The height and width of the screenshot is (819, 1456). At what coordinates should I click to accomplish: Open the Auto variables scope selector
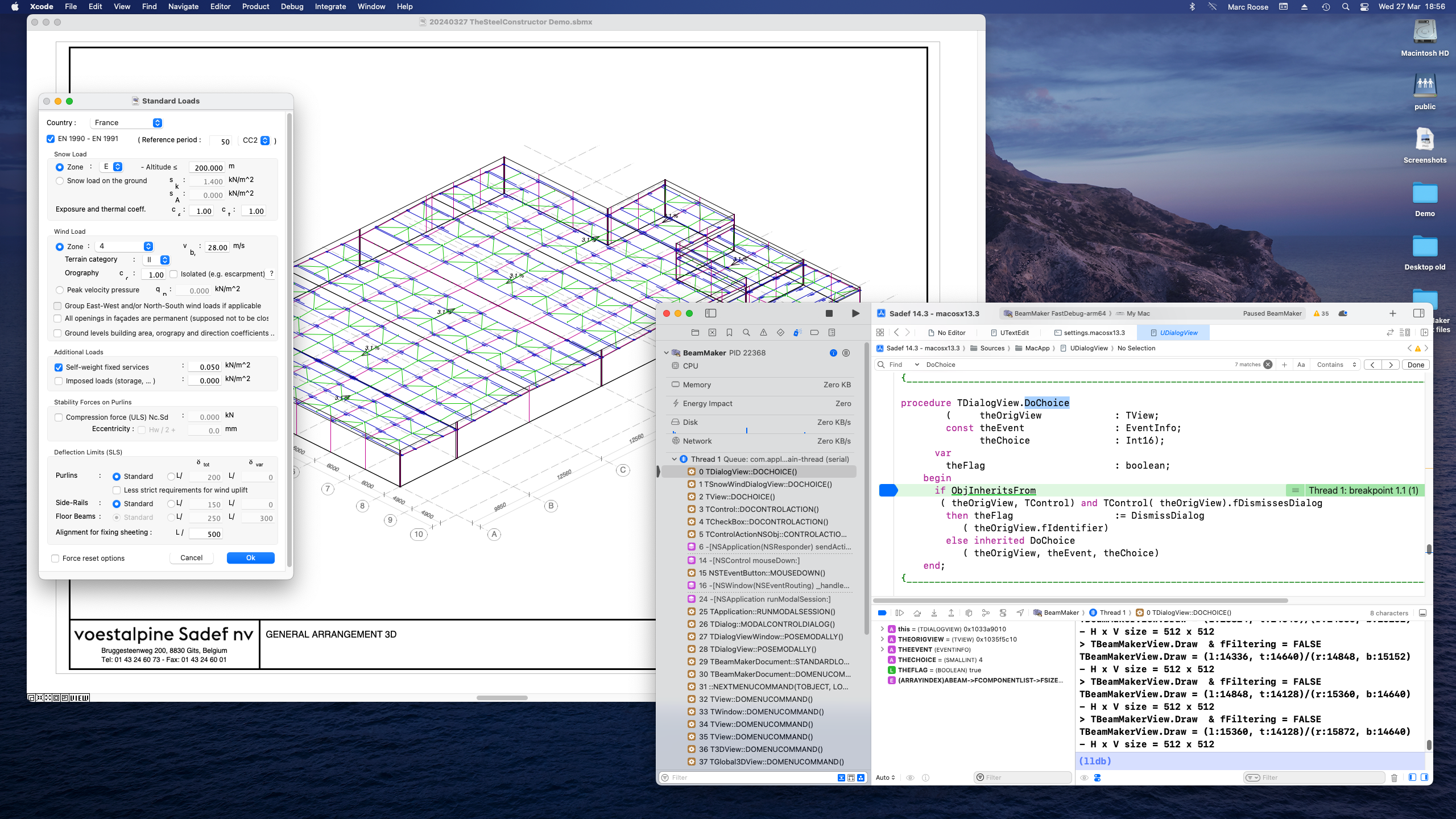click(x=886, y=777)
